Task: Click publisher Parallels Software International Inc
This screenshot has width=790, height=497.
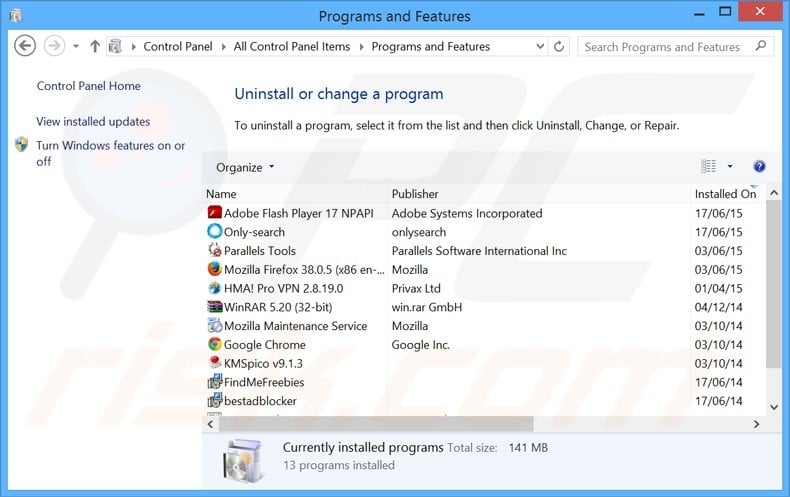Action: coord(479,251)
